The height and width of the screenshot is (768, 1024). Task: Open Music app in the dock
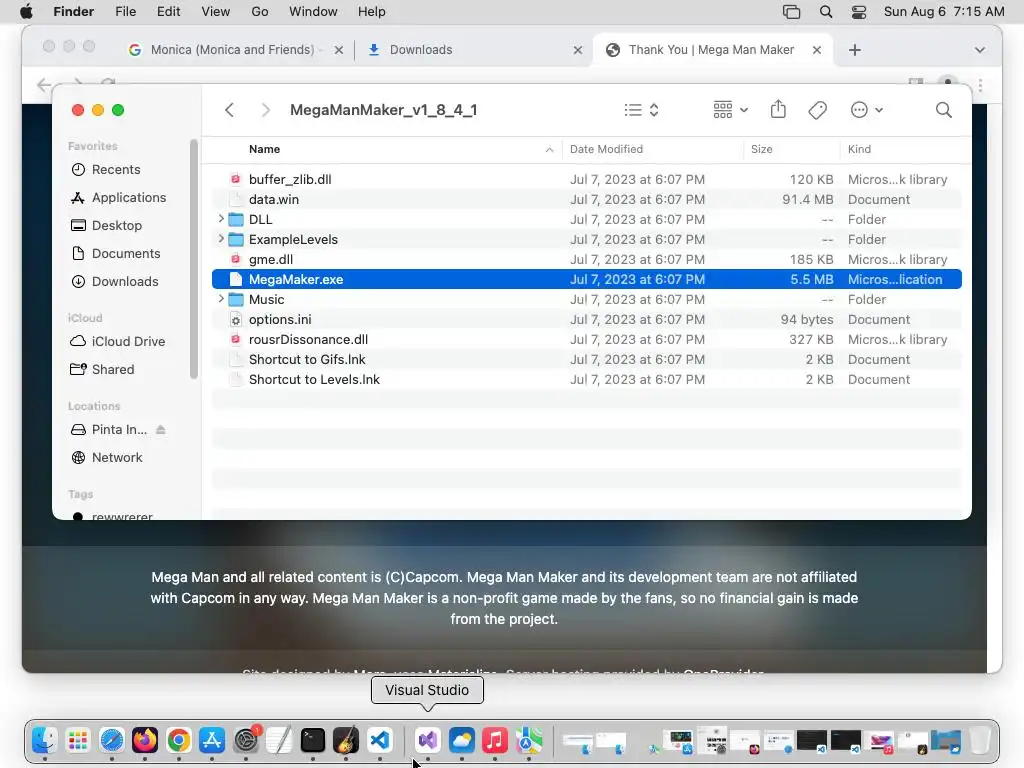495,740
